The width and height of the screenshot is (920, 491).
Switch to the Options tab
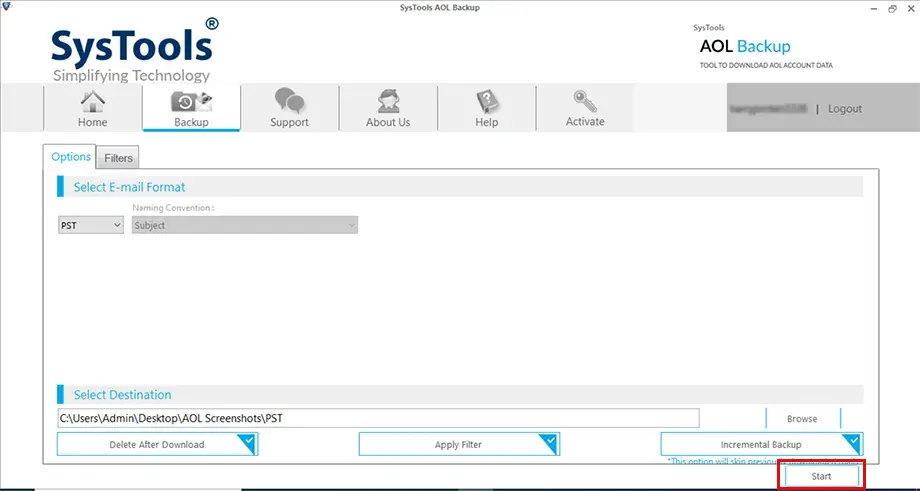click(70, 157)
